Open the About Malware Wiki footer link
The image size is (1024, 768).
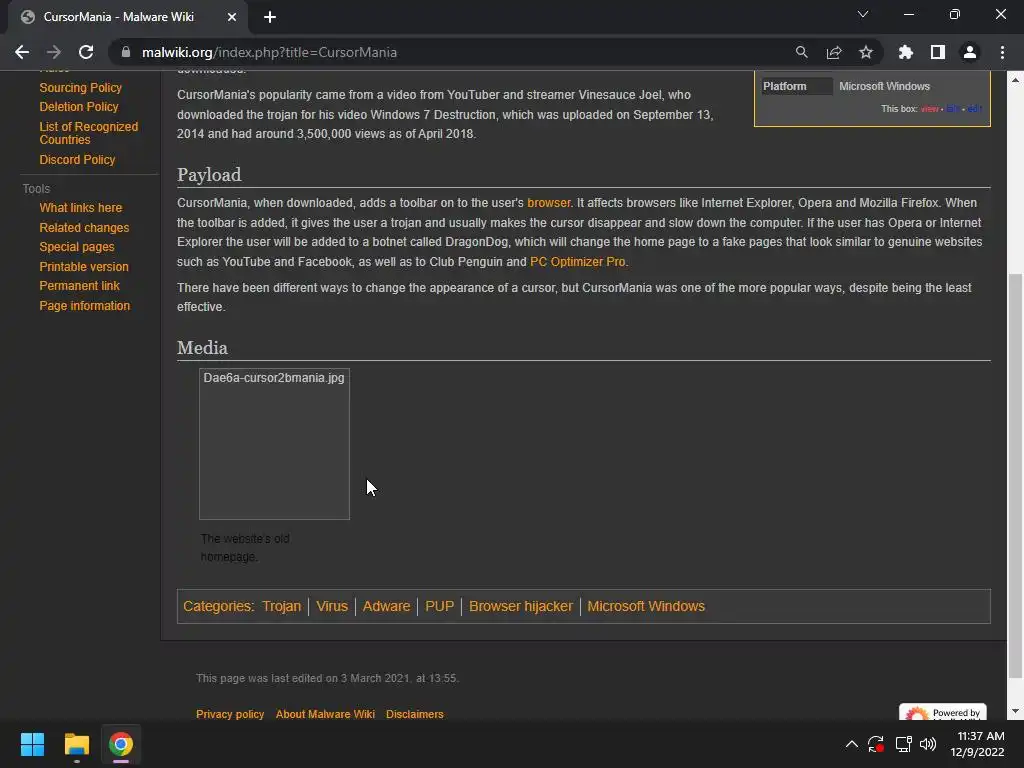coord(325,714)
